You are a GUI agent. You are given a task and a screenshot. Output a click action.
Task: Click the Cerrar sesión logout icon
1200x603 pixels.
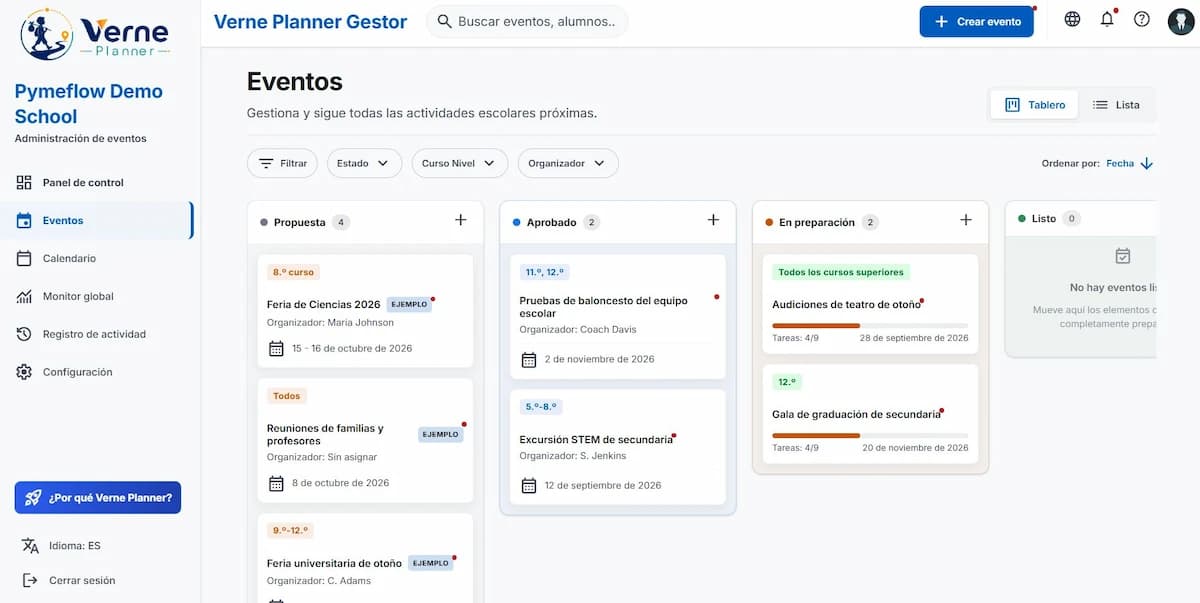pyautogui.click(x=30, y=580)
